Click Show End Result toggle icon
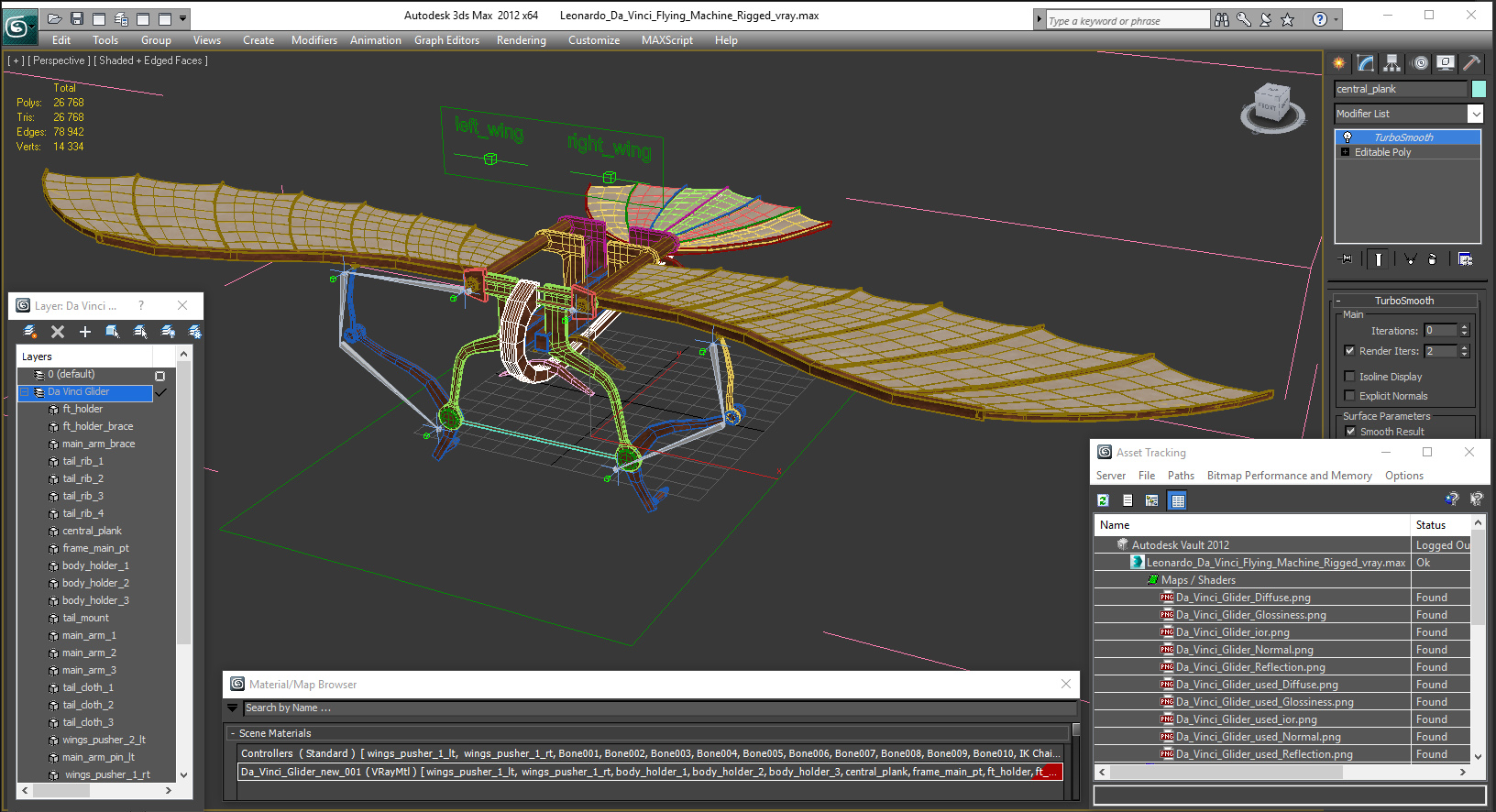This screenshot has width=1496, height=812. point(1378,259)
